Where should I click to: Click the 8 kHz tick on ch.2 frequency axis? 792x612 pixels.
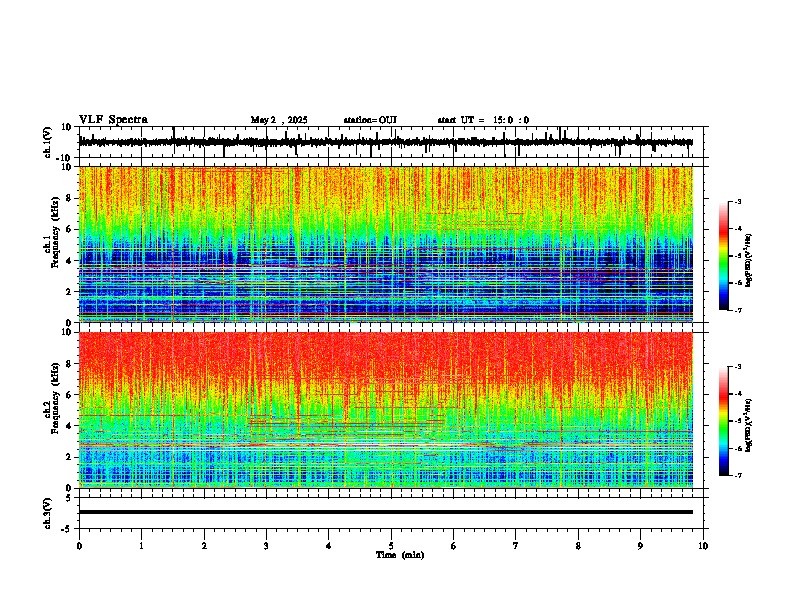coord(69,364)
